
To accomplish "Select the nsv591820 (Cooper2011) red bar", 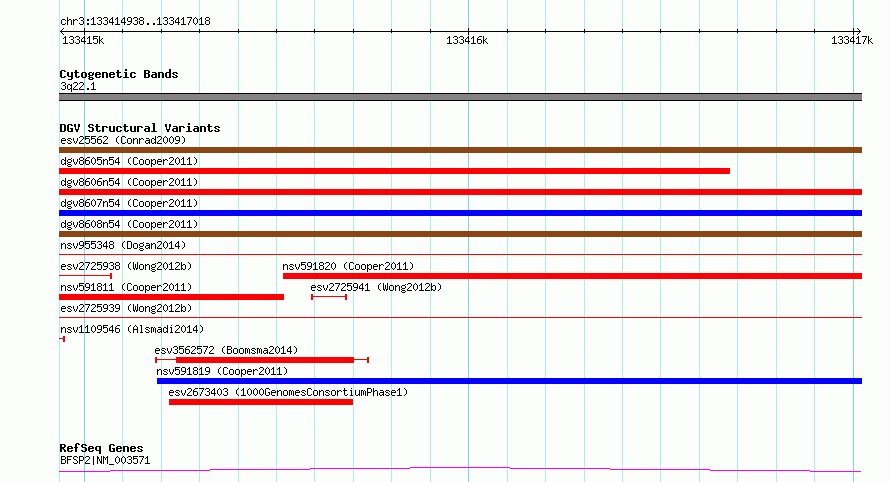I will (x=572, y=276).
